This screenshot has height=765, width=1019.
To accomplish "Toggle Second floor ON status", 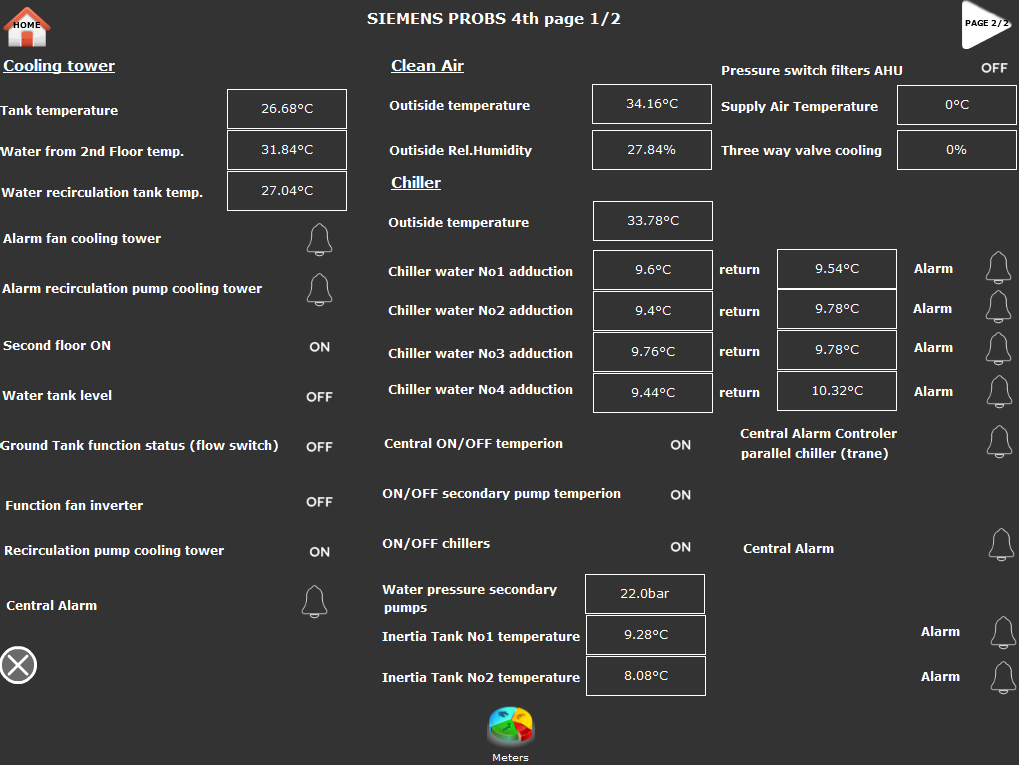I will (319, 347).
